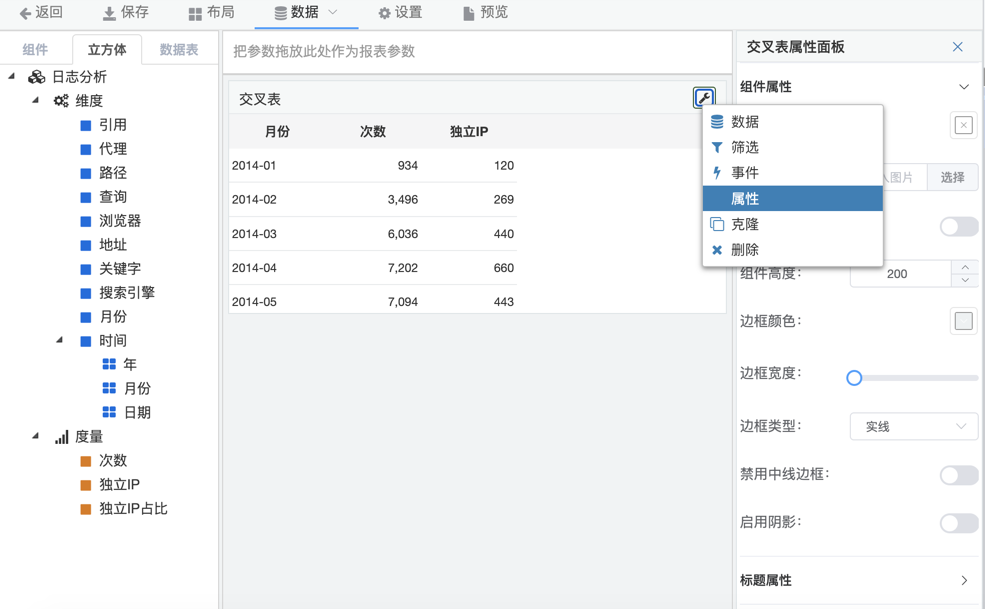This screenshot has height=609, width=985.
Task: Click the 边框颜色 color swatch
Action: [x=964, y=321]
